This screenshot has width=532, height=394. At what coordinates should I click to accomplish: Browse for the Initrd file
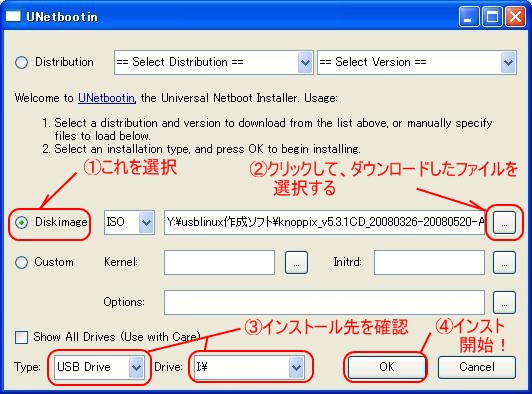pos(504,262)
